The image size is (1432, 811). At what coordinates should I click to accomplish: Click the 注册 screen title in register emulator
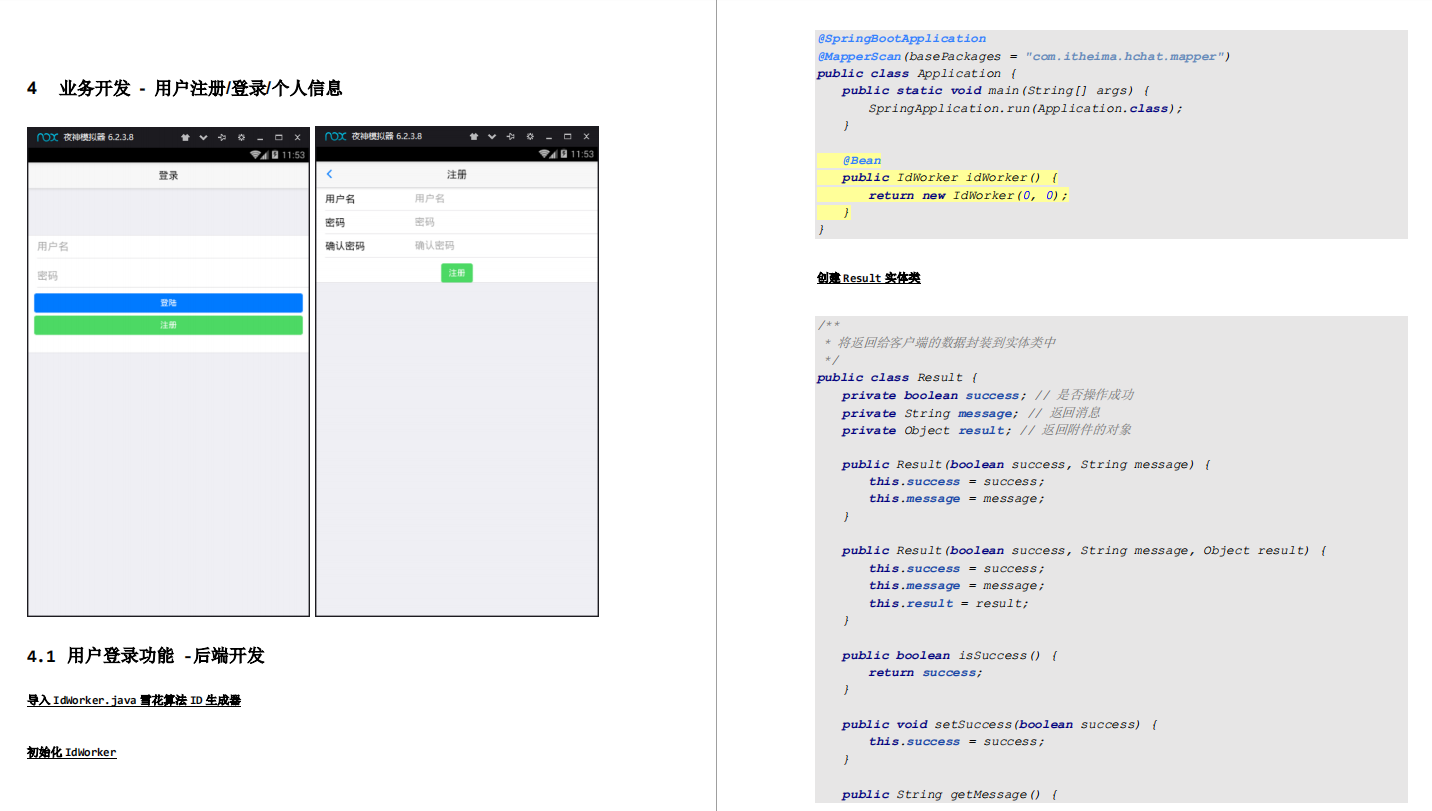click(457, 174)
